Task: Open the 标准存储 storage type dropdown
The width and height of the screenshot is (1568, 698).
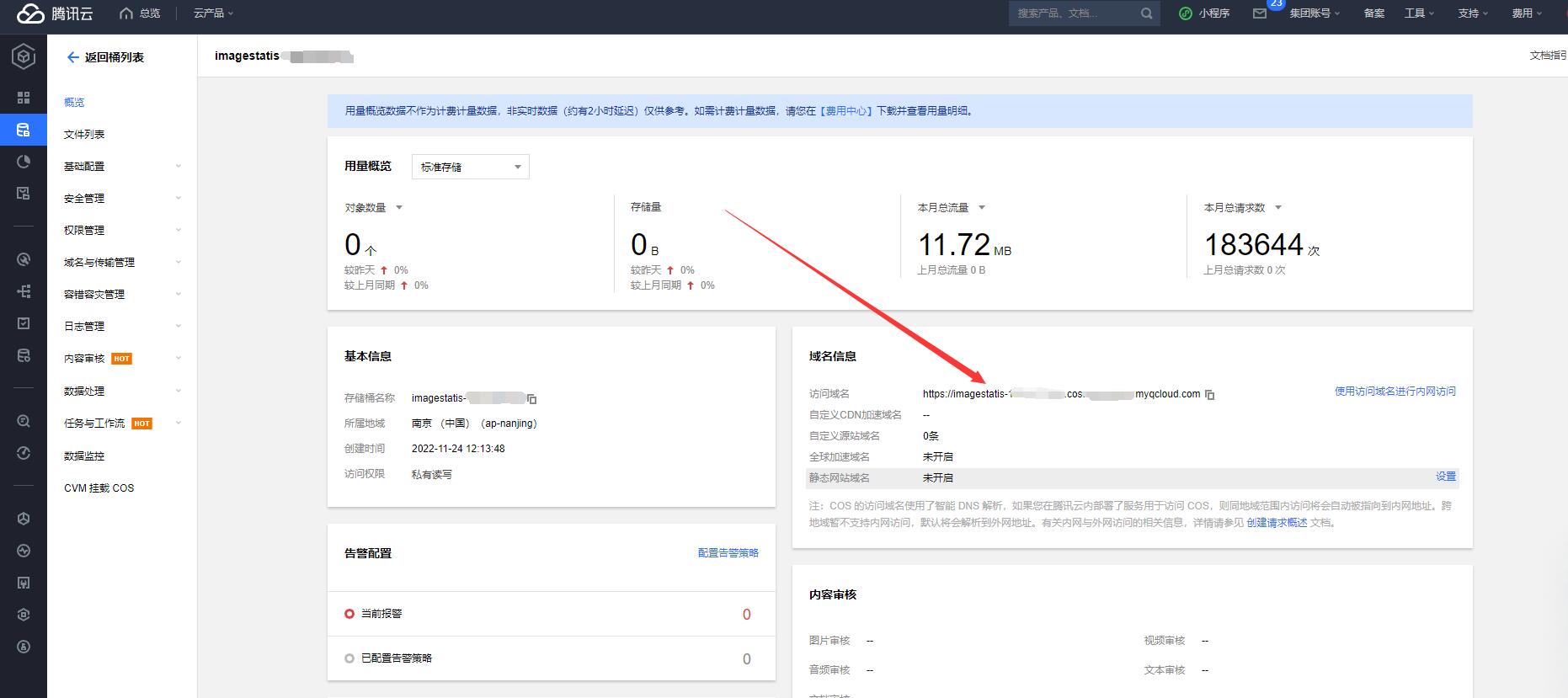Action: (471, 167)
